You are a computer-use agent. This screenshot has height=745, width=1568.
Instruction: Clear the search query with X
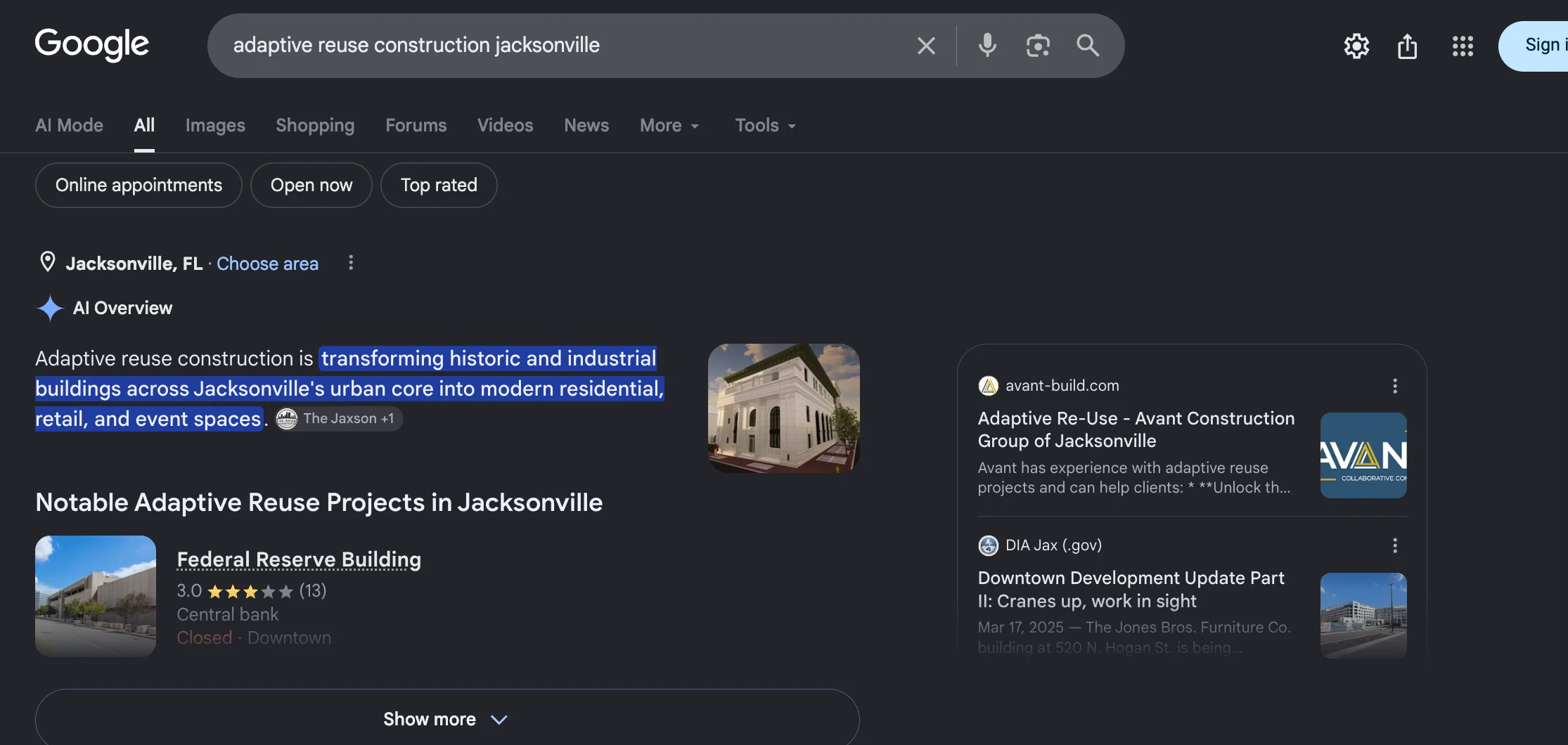(x=926, y=46)
